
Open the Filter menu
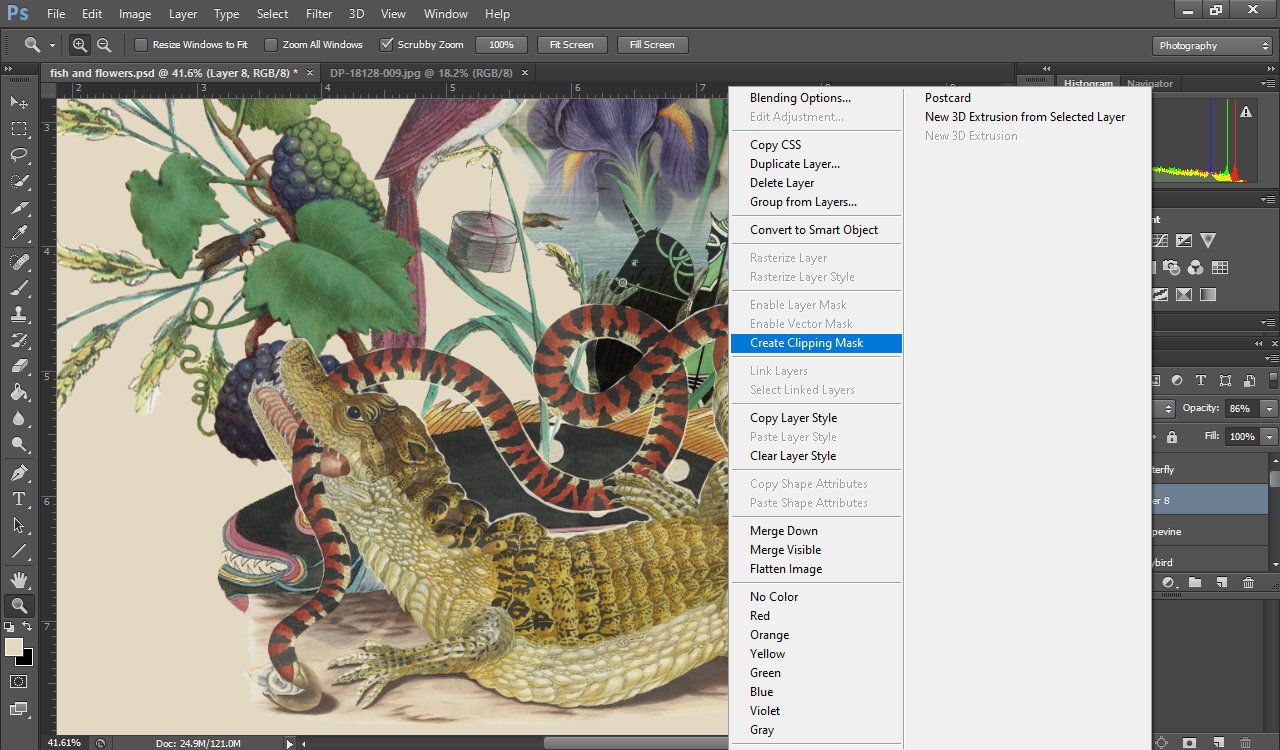[319, 14]
